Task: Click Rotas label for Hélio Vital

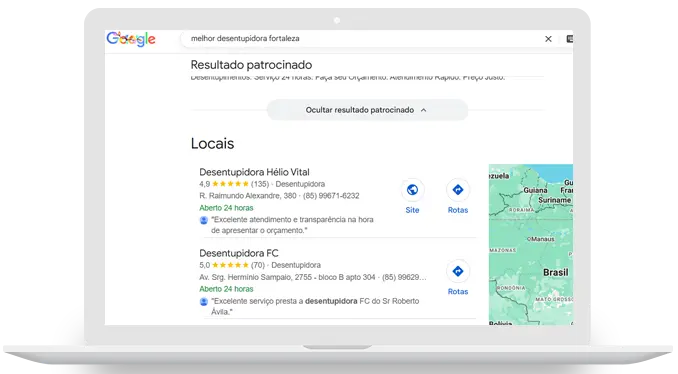Action: coord(458,210)
